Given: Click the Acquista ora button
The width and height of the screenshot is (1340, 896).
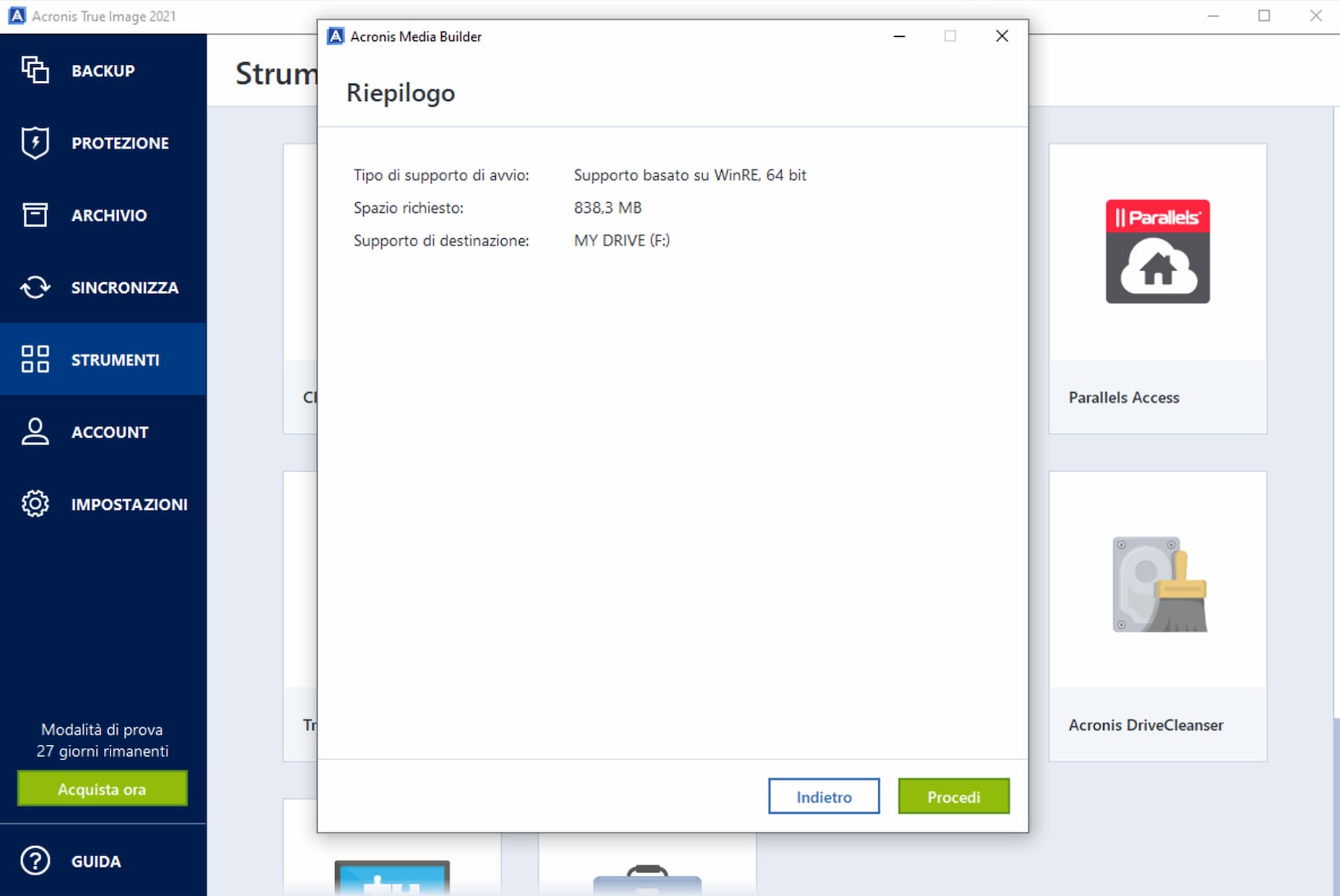Looking at the screenshot, I should point(102,788).
